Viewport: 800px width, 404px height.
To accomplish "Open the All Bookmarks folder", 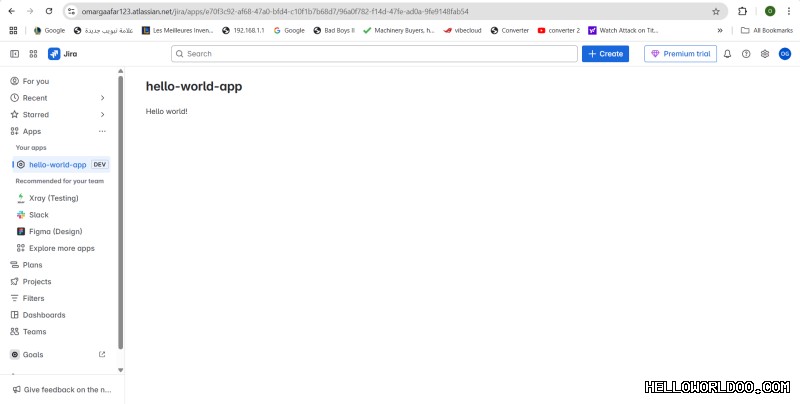I will coord(767,31).
